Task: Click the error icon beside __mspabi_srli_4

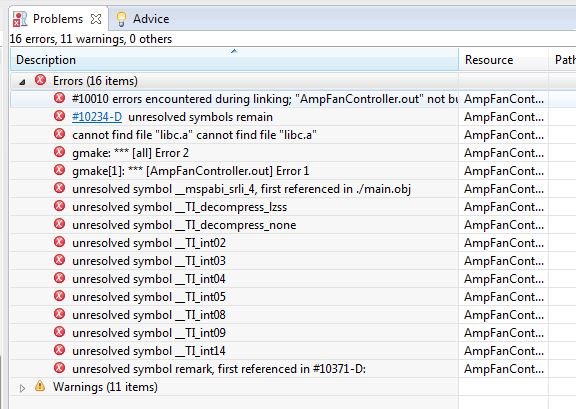Action: (x=59, y=188)
